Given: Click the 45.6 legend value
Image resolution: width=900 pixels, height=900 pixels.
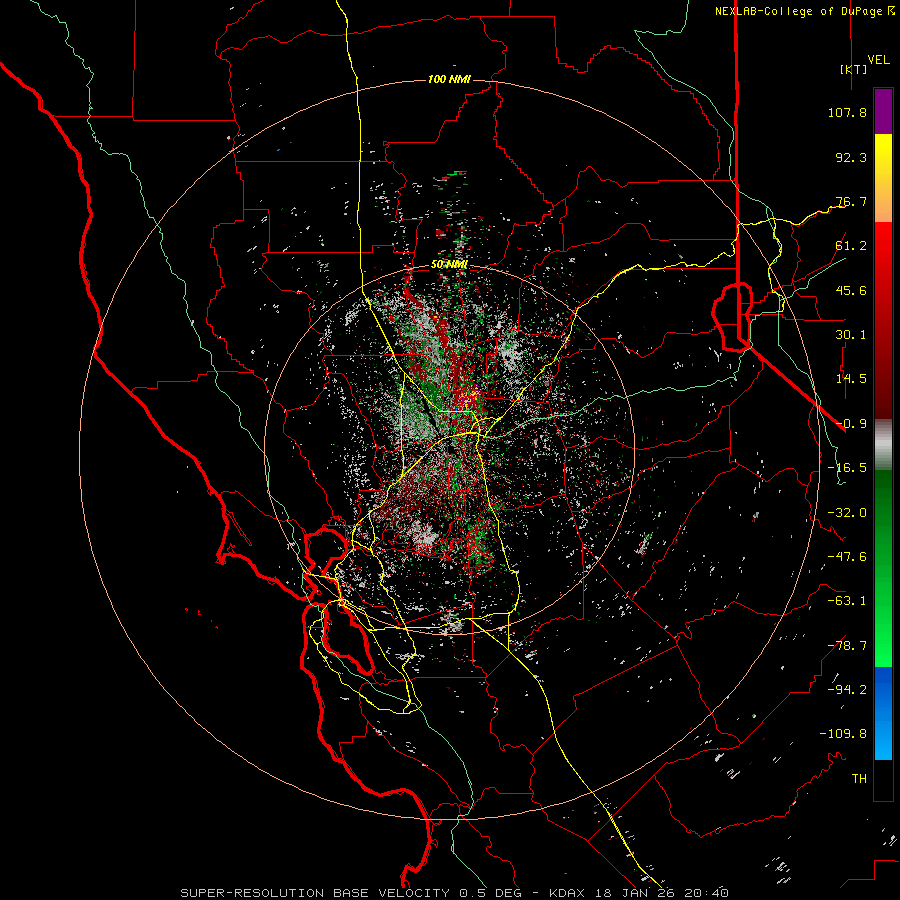Looking at the screenshot, I should [x=851, y=290].
